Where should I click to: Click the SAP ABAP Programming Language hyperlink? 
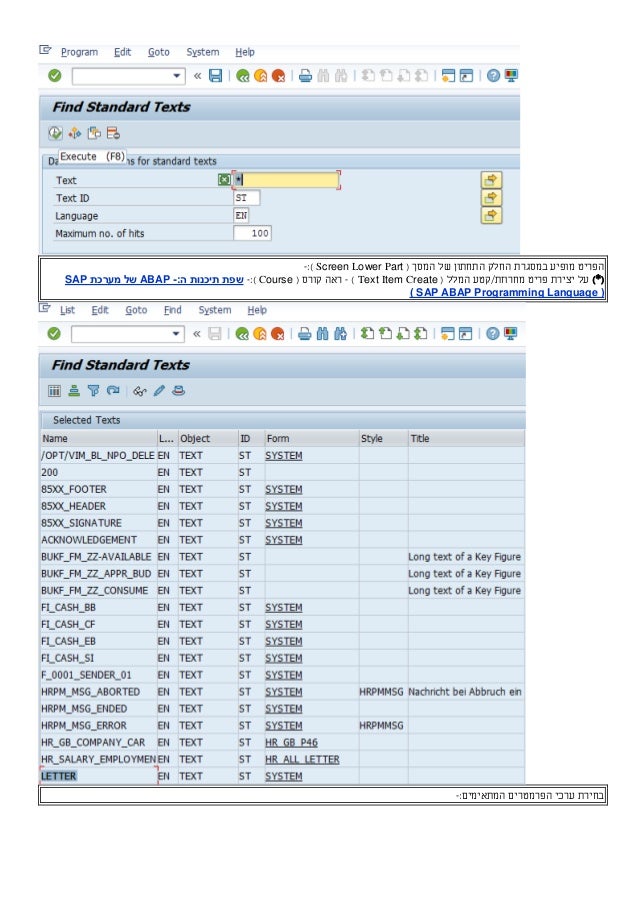point(507,292)
